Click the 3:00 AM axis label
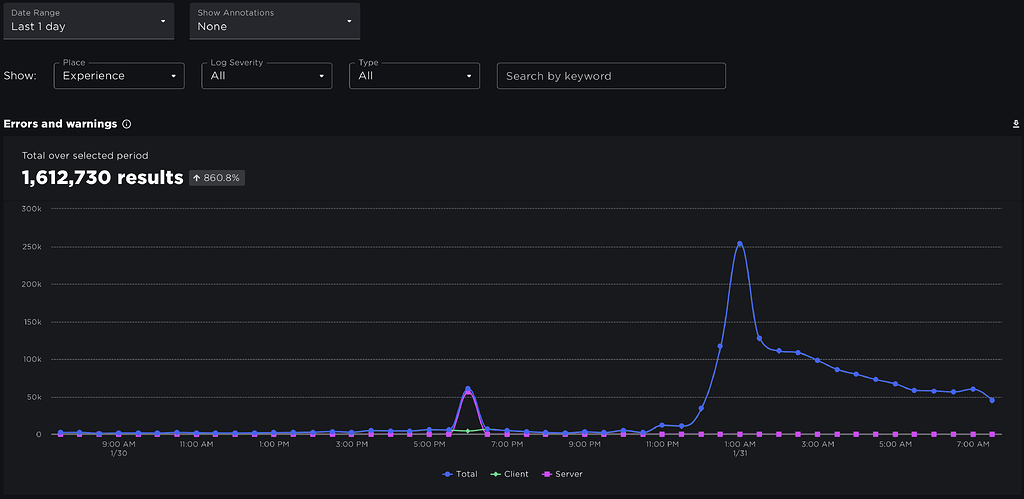 (x=818, y=445)
